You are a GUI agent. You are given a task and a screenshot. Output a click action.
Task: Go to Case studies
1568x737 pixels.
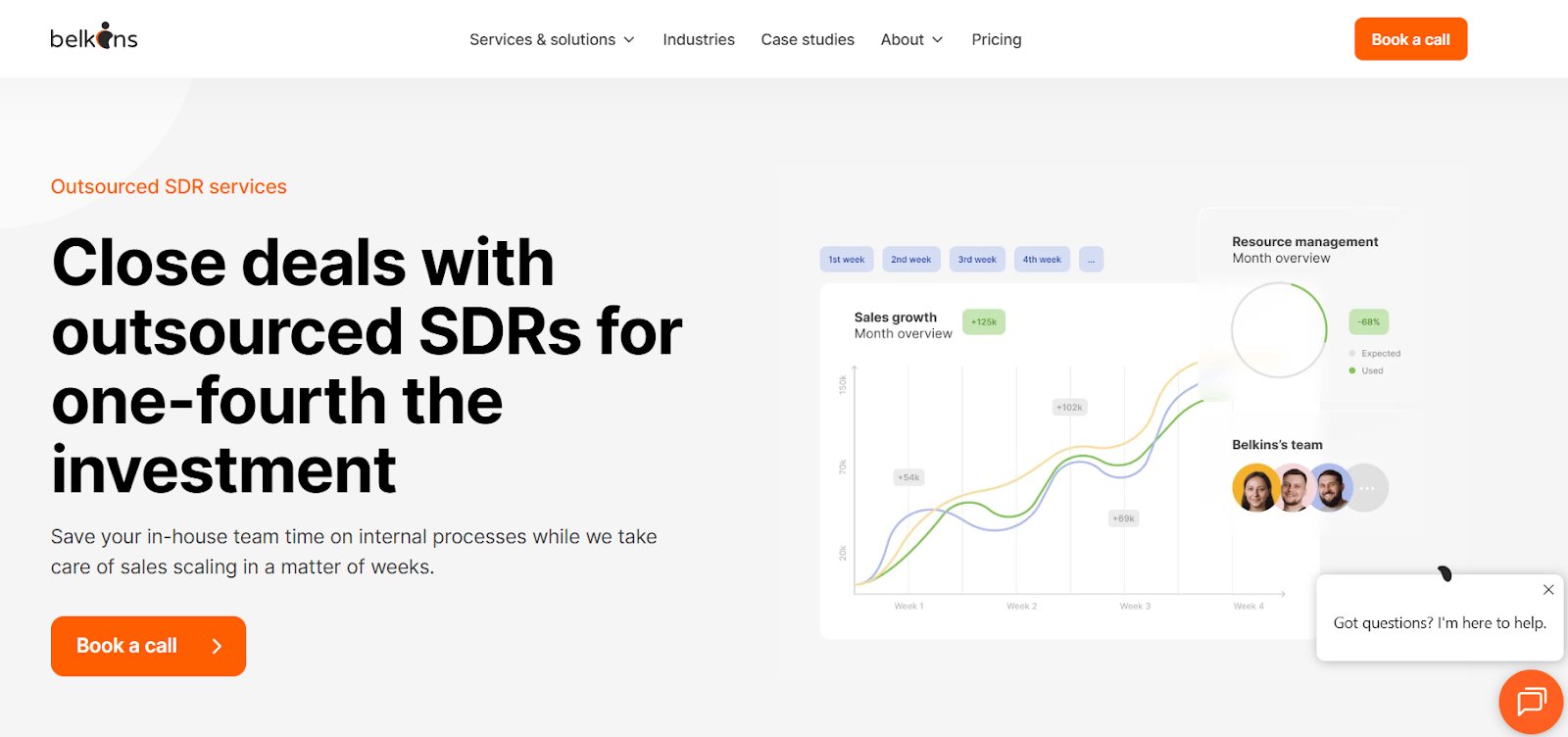point(808,39)
